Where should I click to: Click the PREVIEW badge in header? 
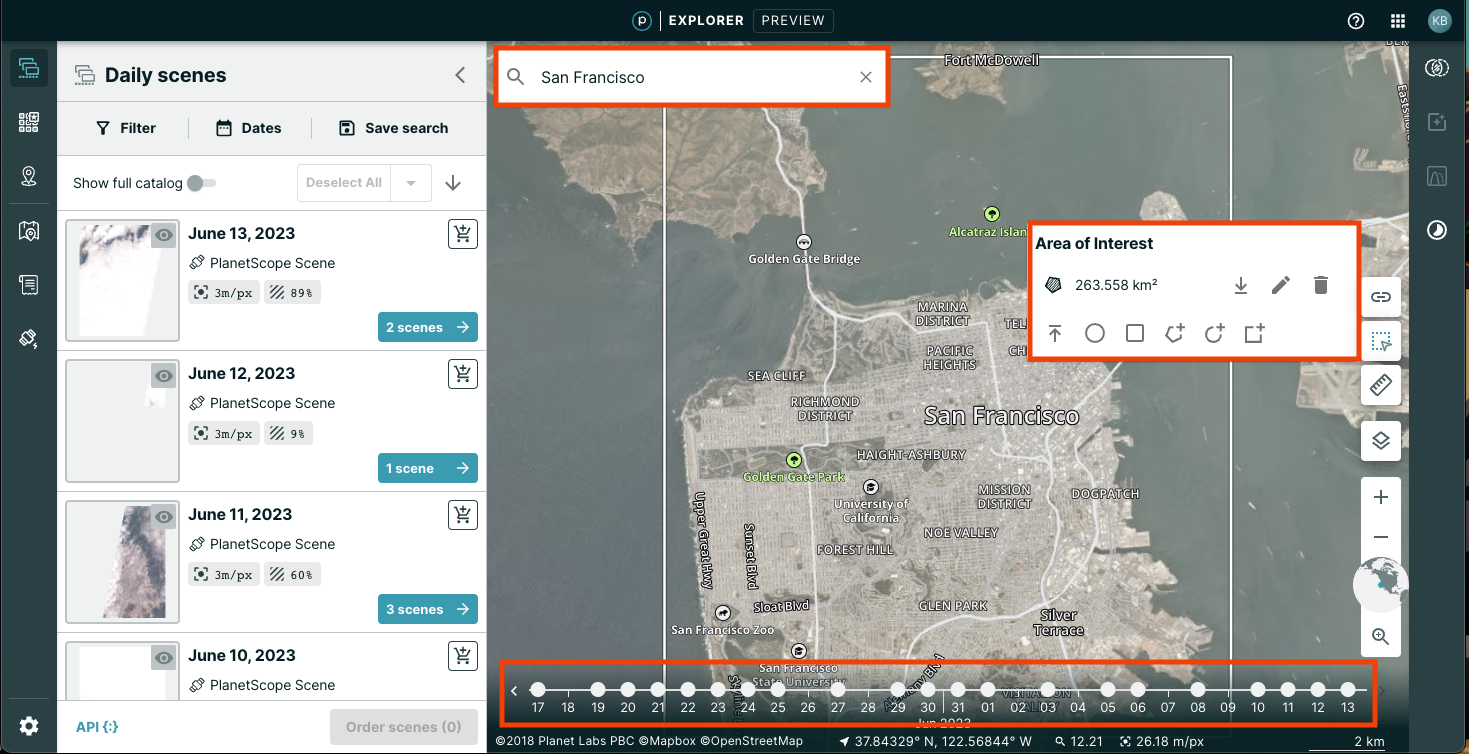pyautogui.click(x=793, y=20)
